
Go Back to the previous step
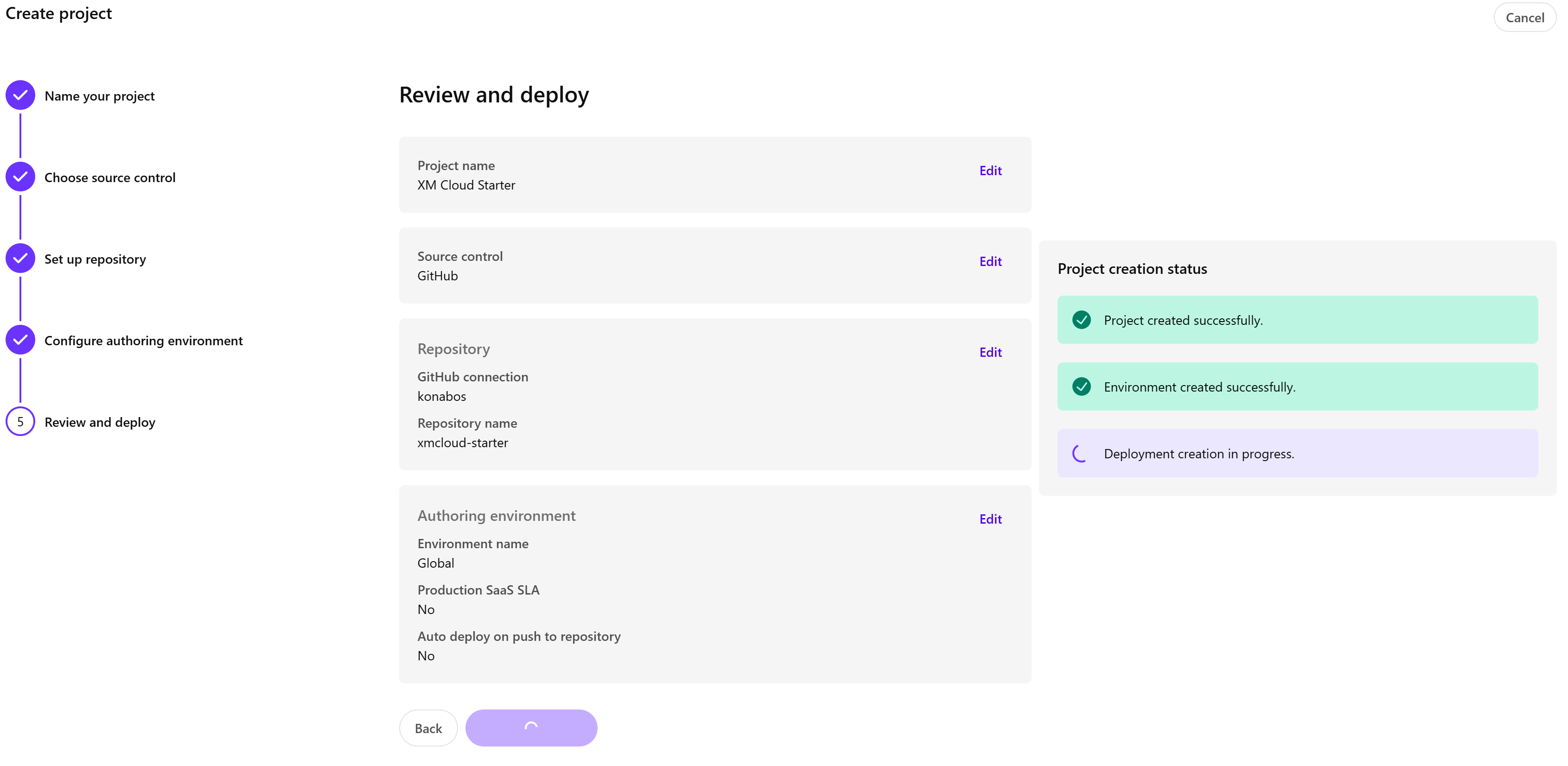(428, 728)
